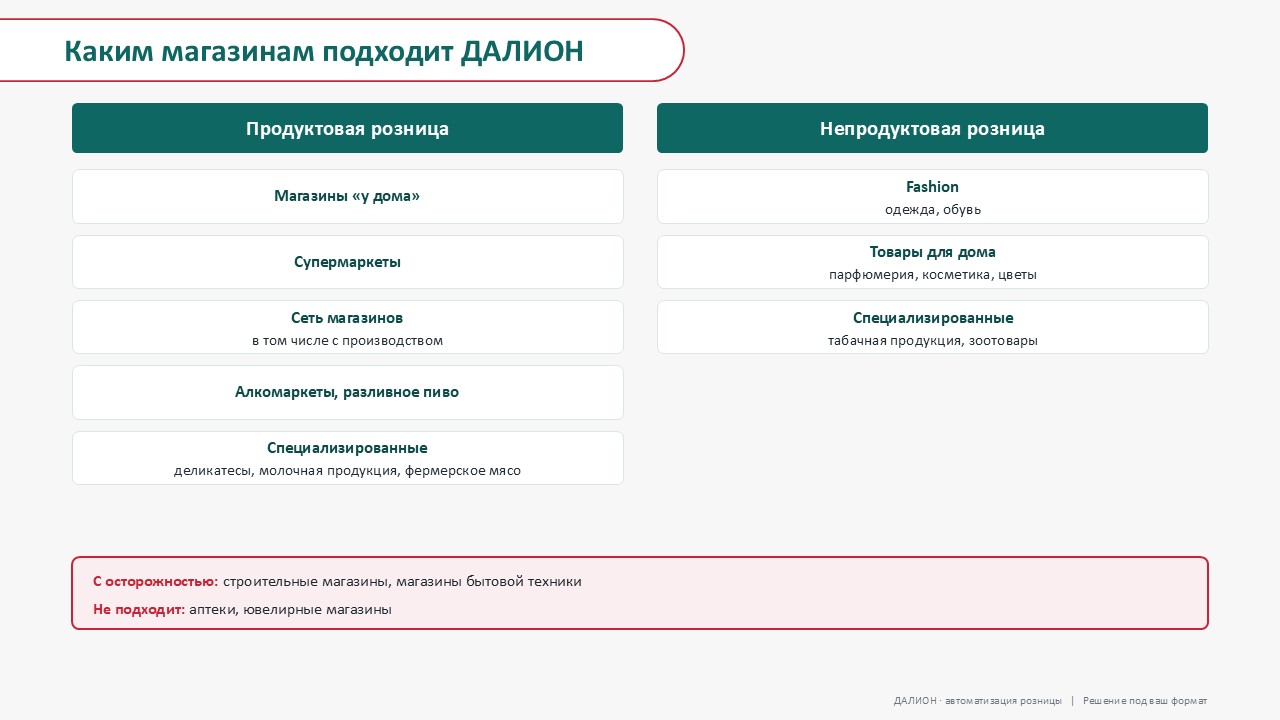
Task: Click the text 'парфюмерия, косметика, цветы'
Action: [933, 275]
